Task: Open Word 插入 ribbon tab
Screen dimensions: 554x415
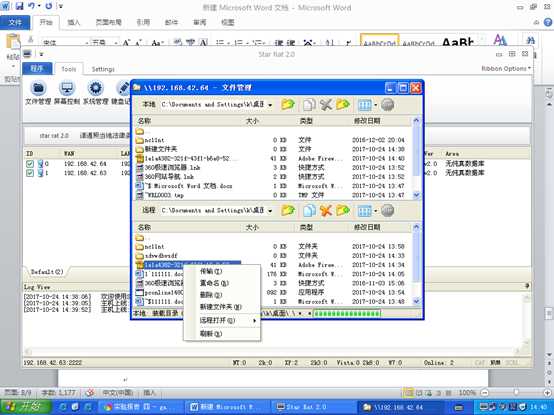Action: pyautogui.click(x=74, y=22)
